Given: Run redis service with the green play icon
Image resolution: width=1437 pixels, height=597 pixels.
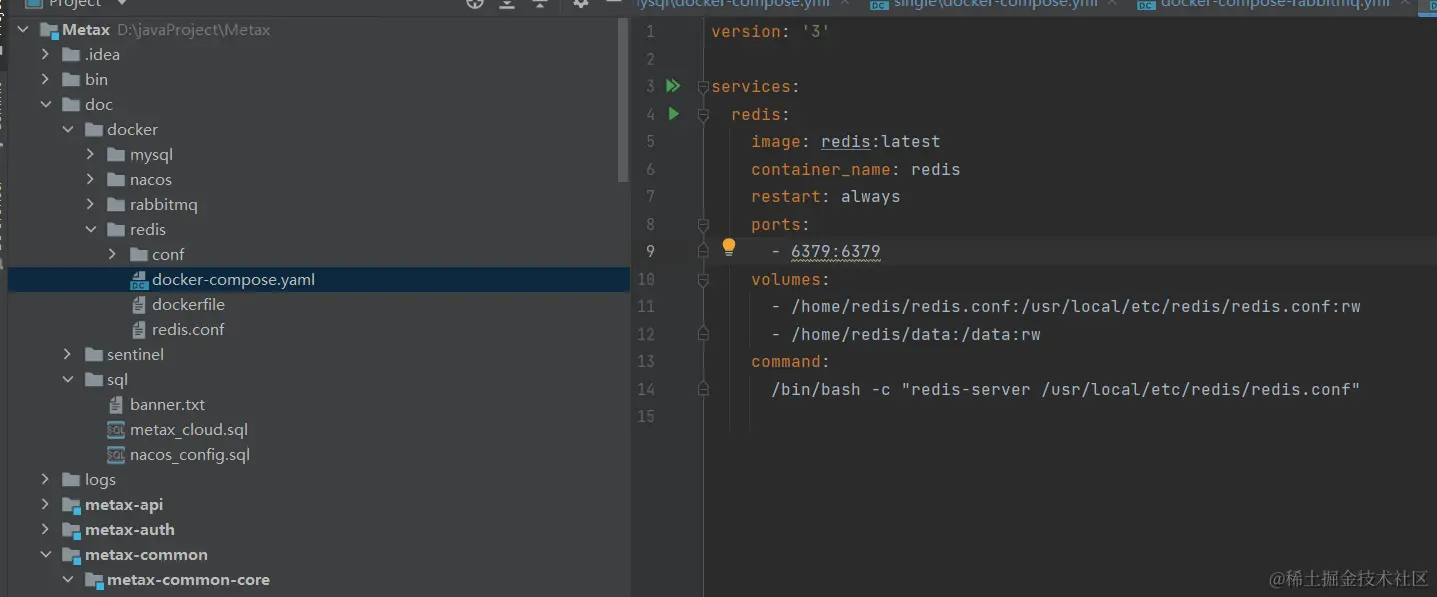Looking at the screenshot, I should [x=674, y=114].
